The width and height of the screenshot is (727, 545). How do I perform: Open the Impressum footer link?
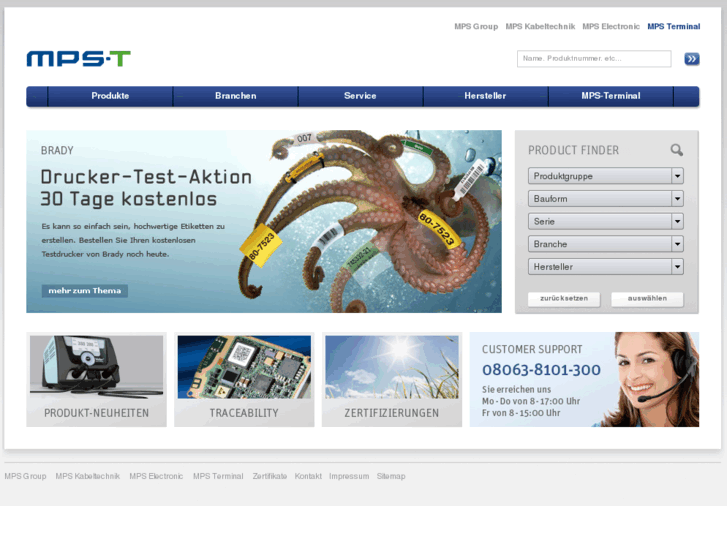349,476
